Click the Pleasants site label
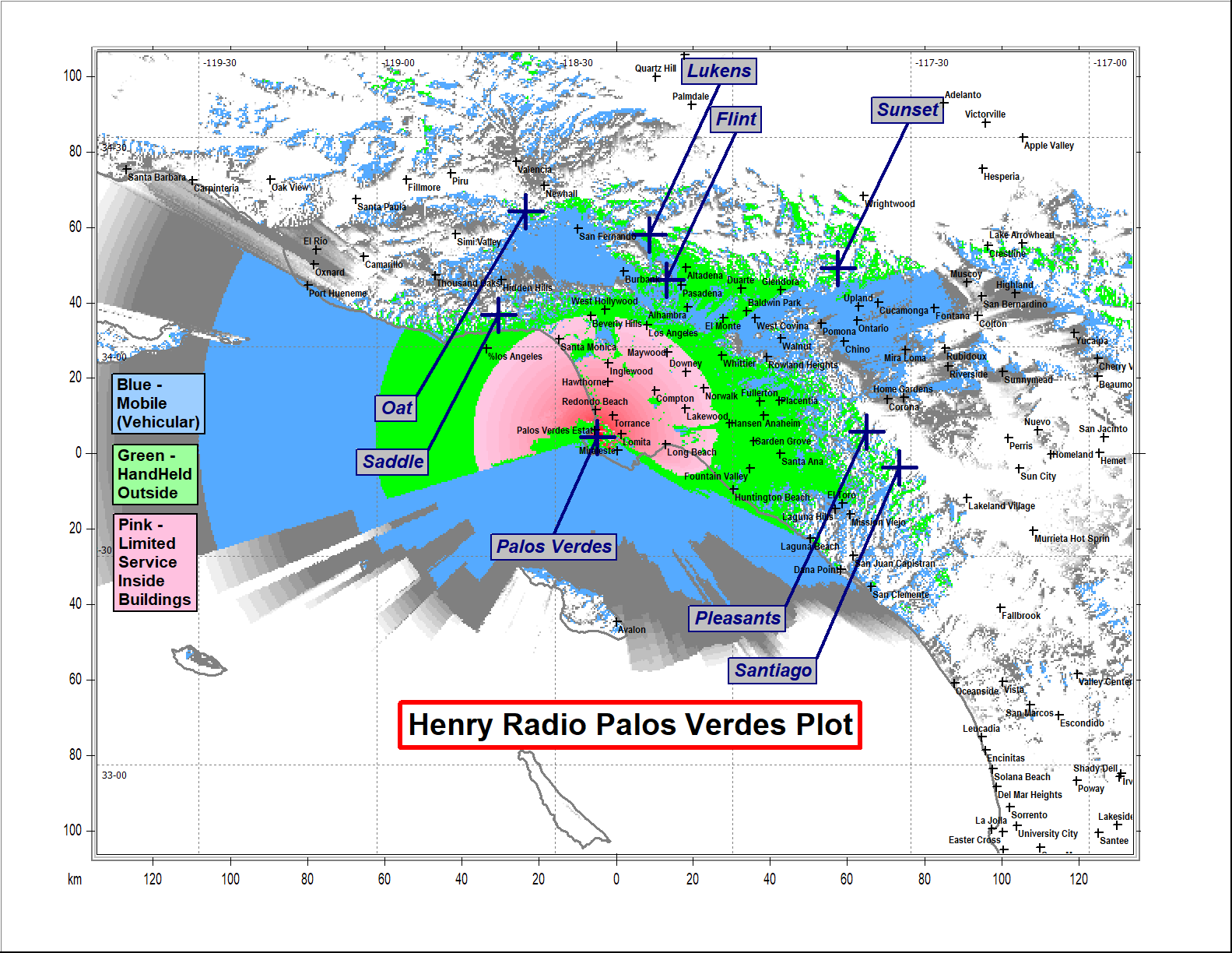 (737, 618)
